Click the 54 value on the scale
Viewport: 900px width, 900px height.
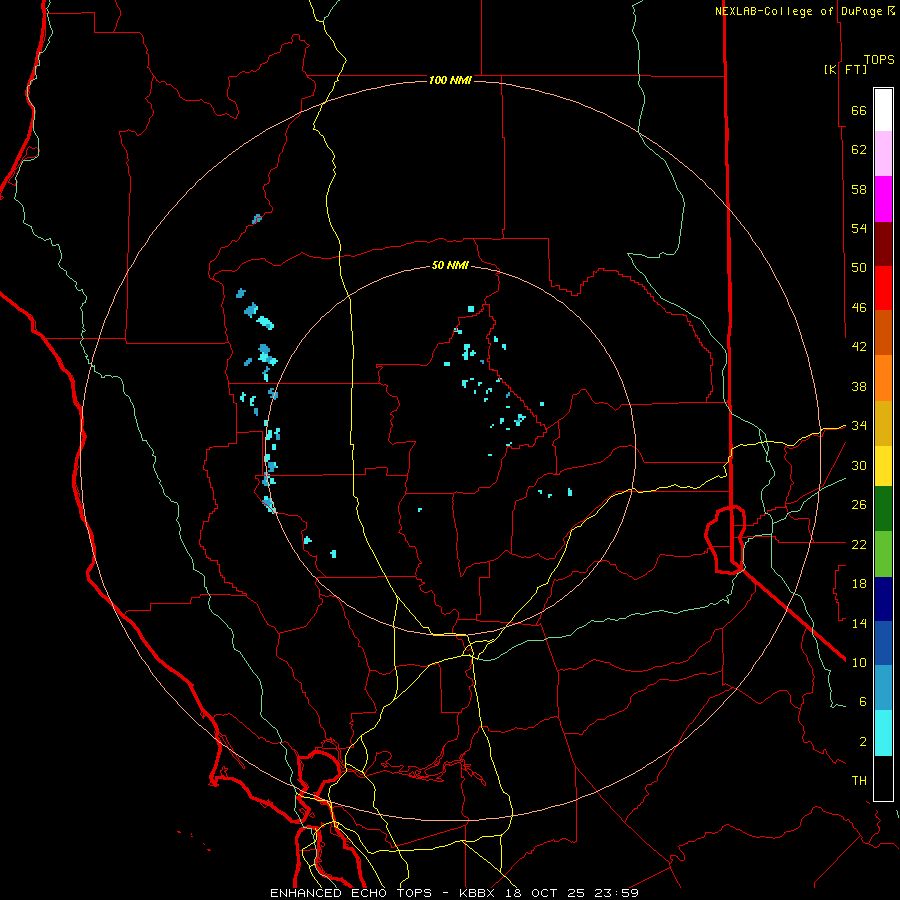pyautogui.click(x=859, y=228)
